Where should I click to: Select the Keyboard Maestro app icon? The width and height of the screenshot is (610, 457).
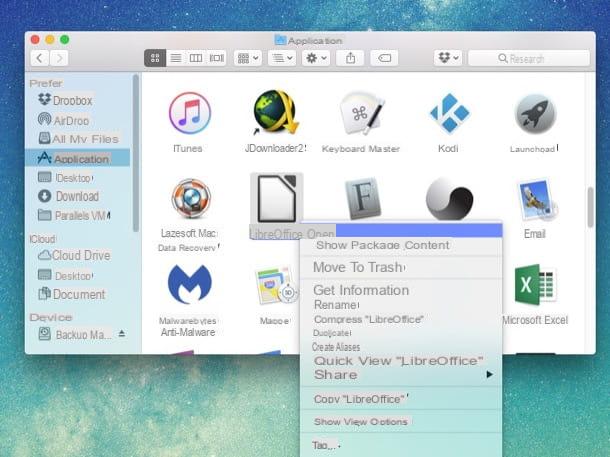[x=362, y=113]
